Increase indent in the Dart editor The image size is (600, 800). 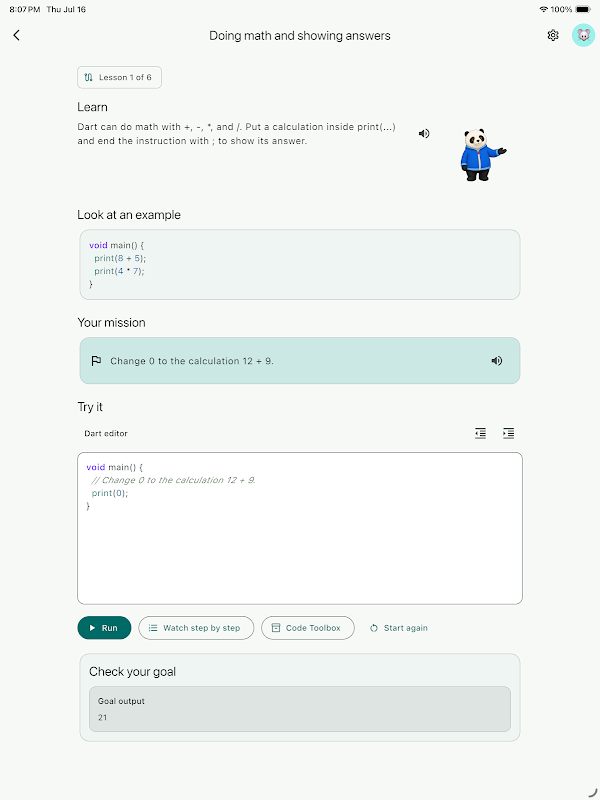pyautogui.click(x=508, y=433)
